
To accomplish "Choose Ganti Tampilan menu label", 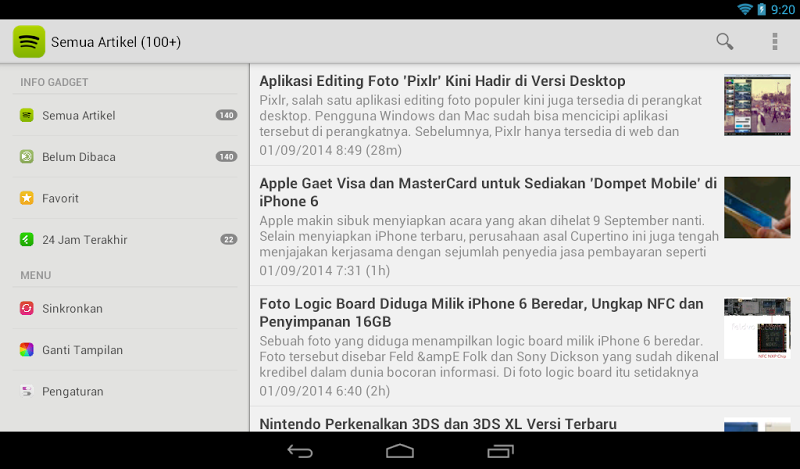I will [x=83, y=350].
